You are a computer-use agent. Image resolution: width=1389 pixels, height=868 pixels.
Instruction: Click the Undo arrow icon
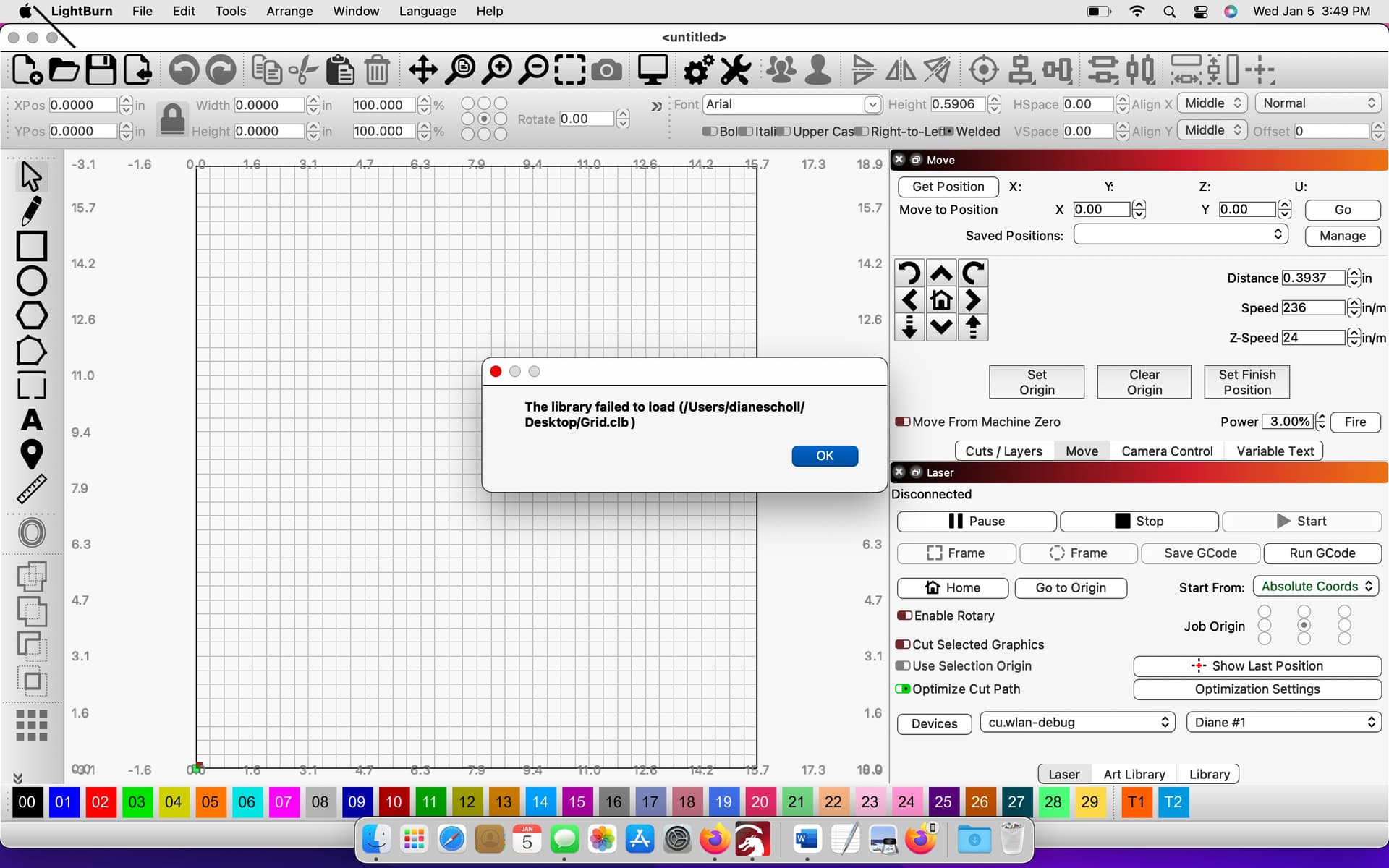(184, 70)
